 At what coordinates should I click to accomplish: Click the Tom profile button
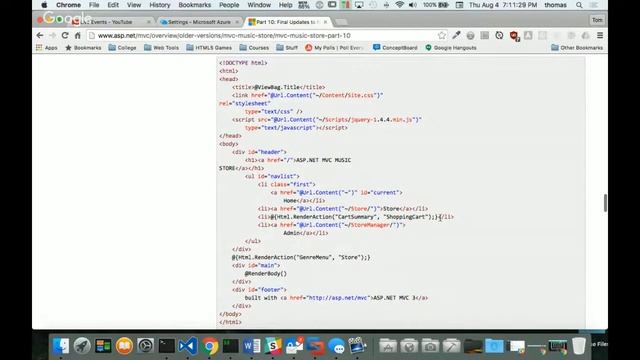tap(597, 20)
